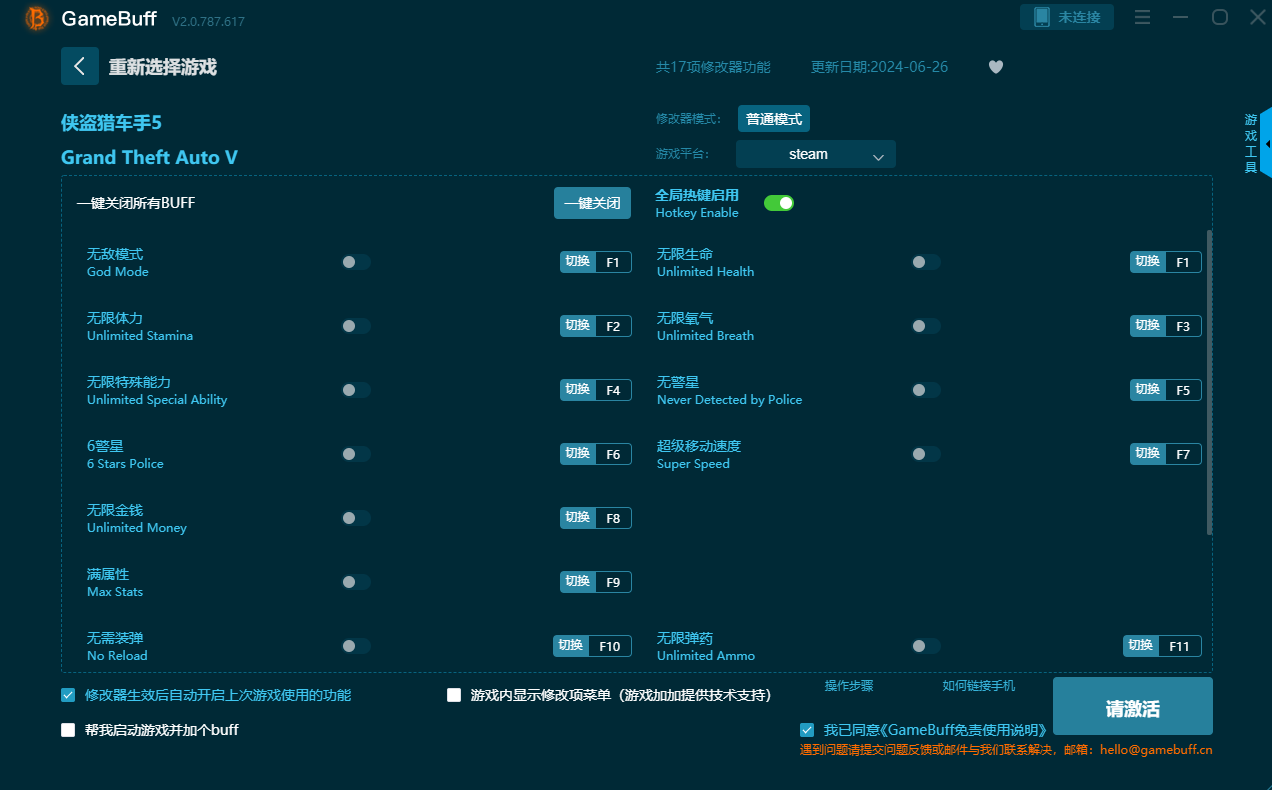
Task: Click the 侠盗猎车手5 title
Action: point(111,123)
